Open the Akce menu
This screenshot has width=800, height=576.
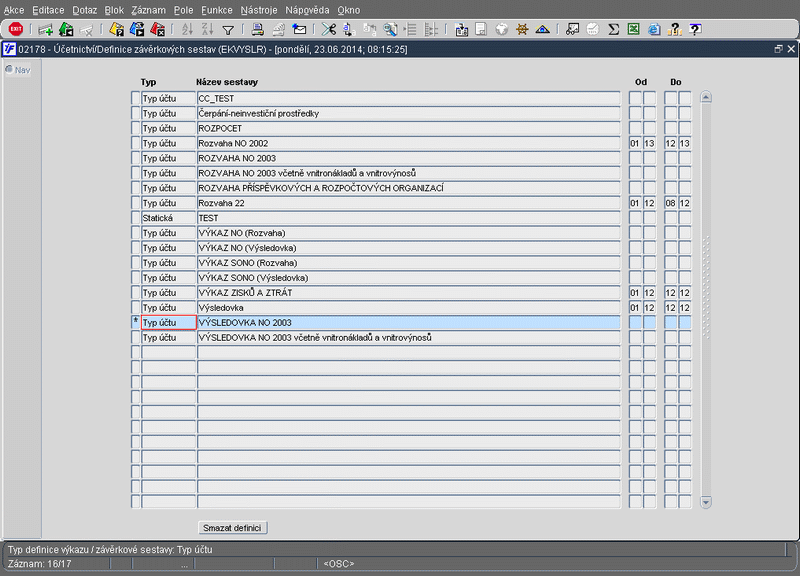14,10
